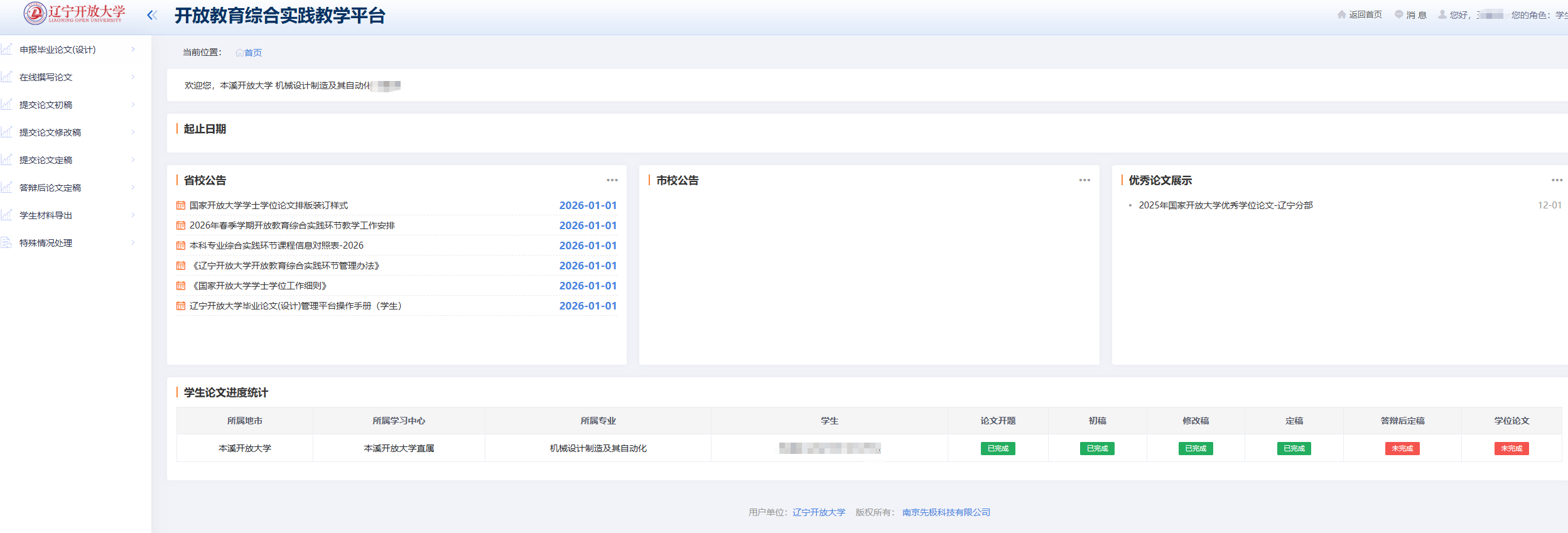This screenshot has height=533, width=1568.
Task: Expand 在线撰写论文 menu arrow
Action: pyautogui.click(x=133, y=77)
